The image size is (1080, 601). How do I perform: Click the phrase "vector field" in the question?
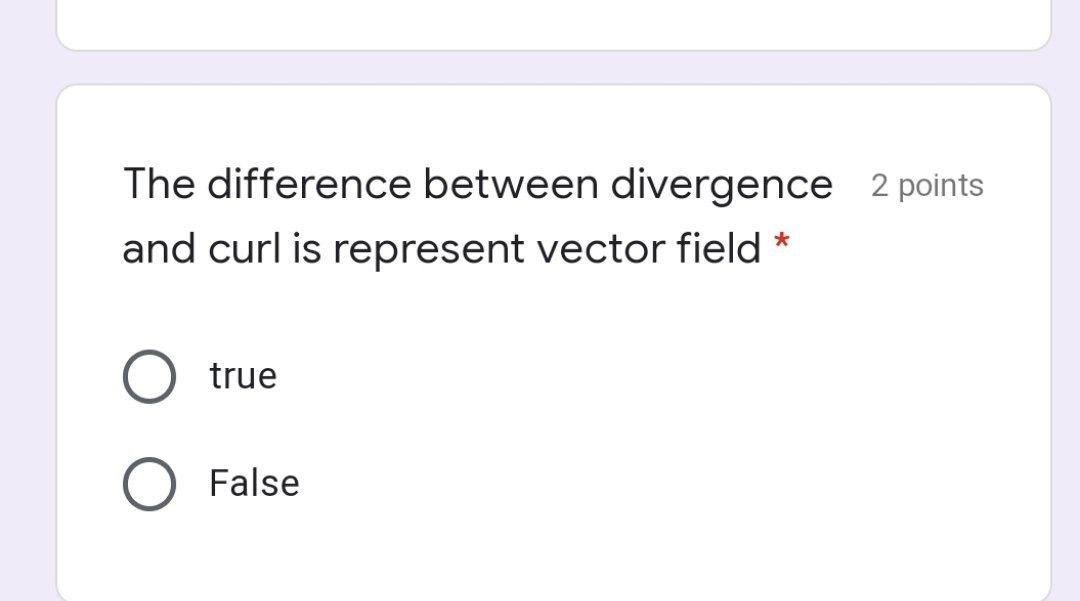point(650,248)
